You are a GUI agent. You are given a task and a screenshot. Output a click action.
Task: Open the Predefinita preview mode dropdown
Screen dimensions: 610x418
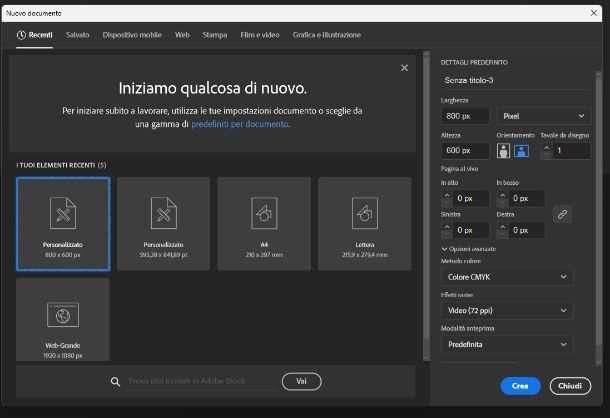pos(507,344)
